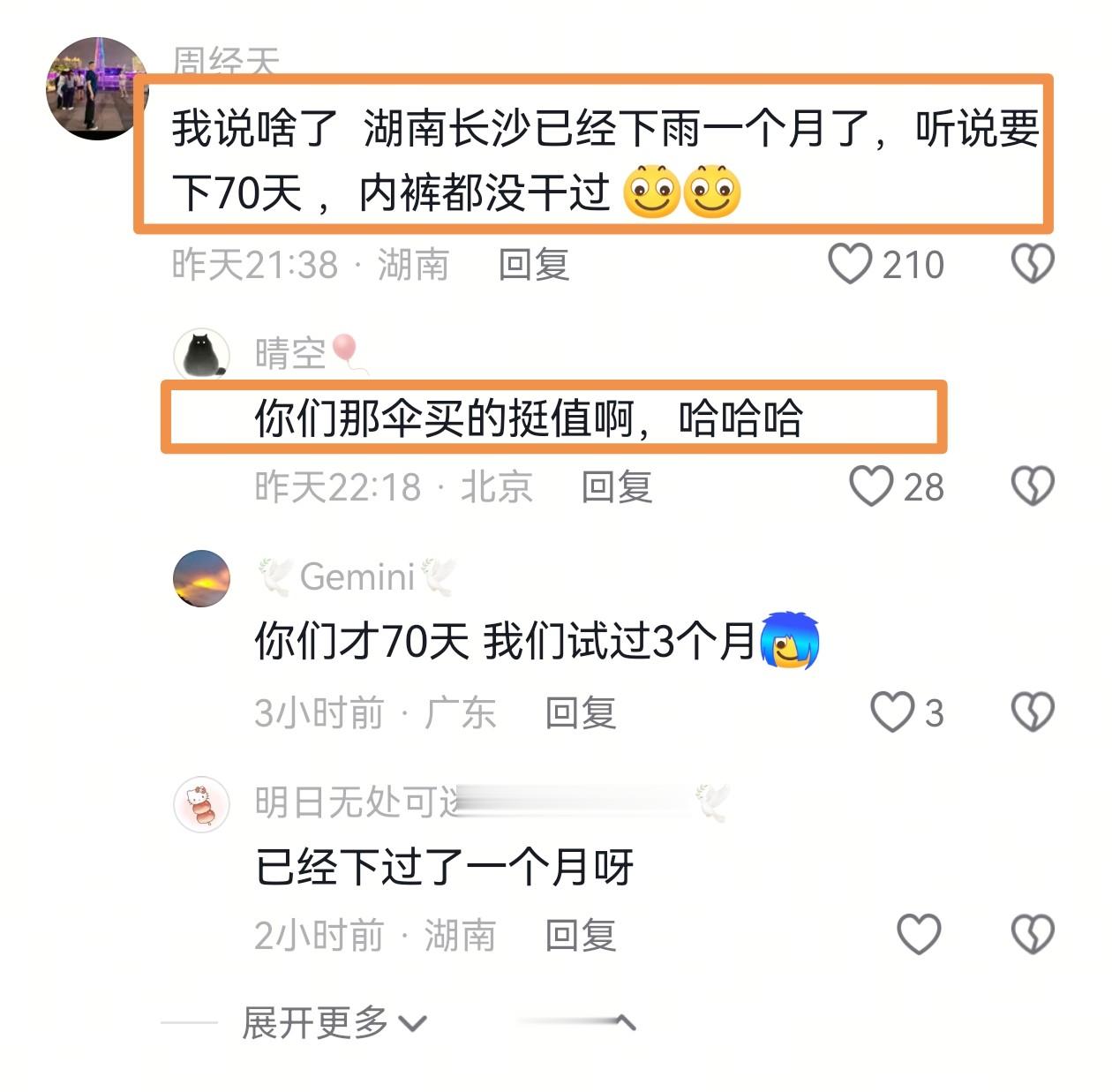Open 晴空's black cat avatar
1112x1092 pixels.
(202, 354)
